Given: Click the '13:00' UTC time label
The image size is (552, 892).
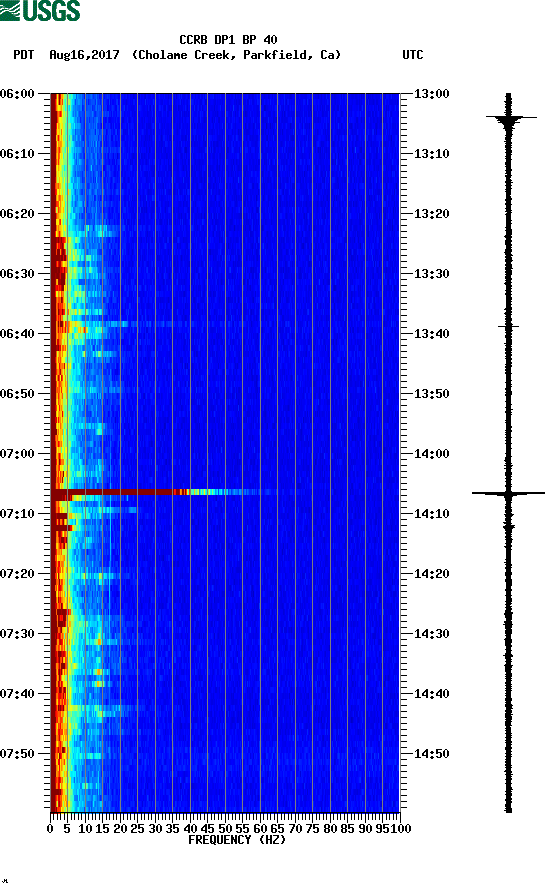Looking at the screenshot, I should coord(431,94).
